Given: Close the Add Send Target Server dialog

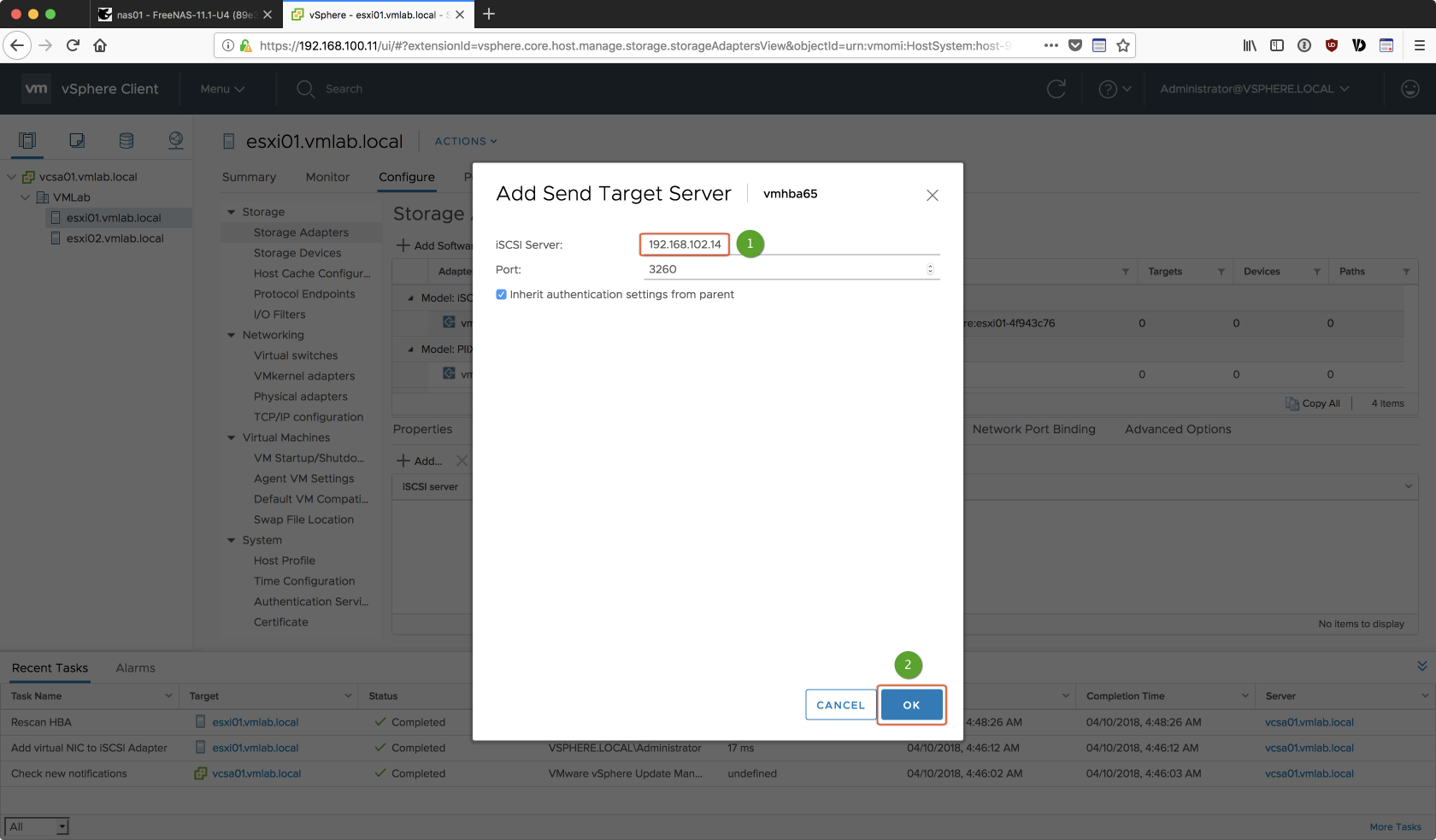Looking at the screenshot, I should 932,196.
